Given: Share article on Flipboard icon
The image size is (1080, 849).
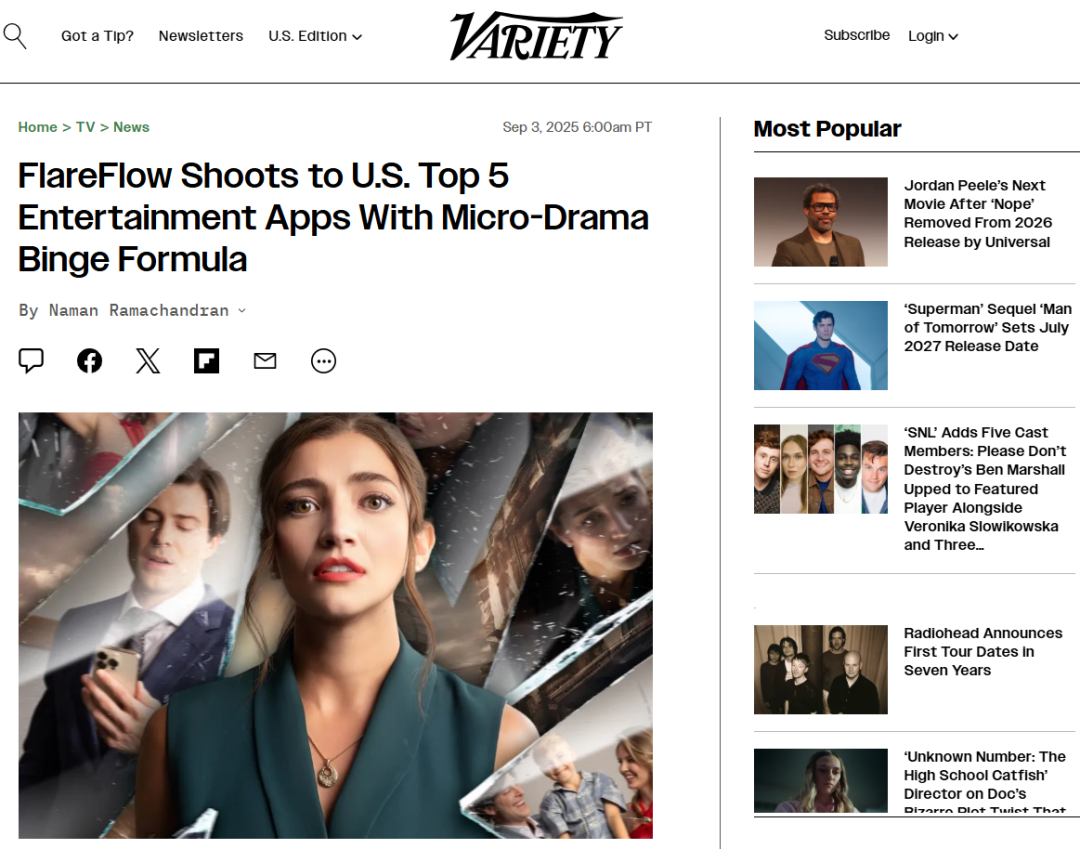Looking at the screenshot, I should pos(207,361).
